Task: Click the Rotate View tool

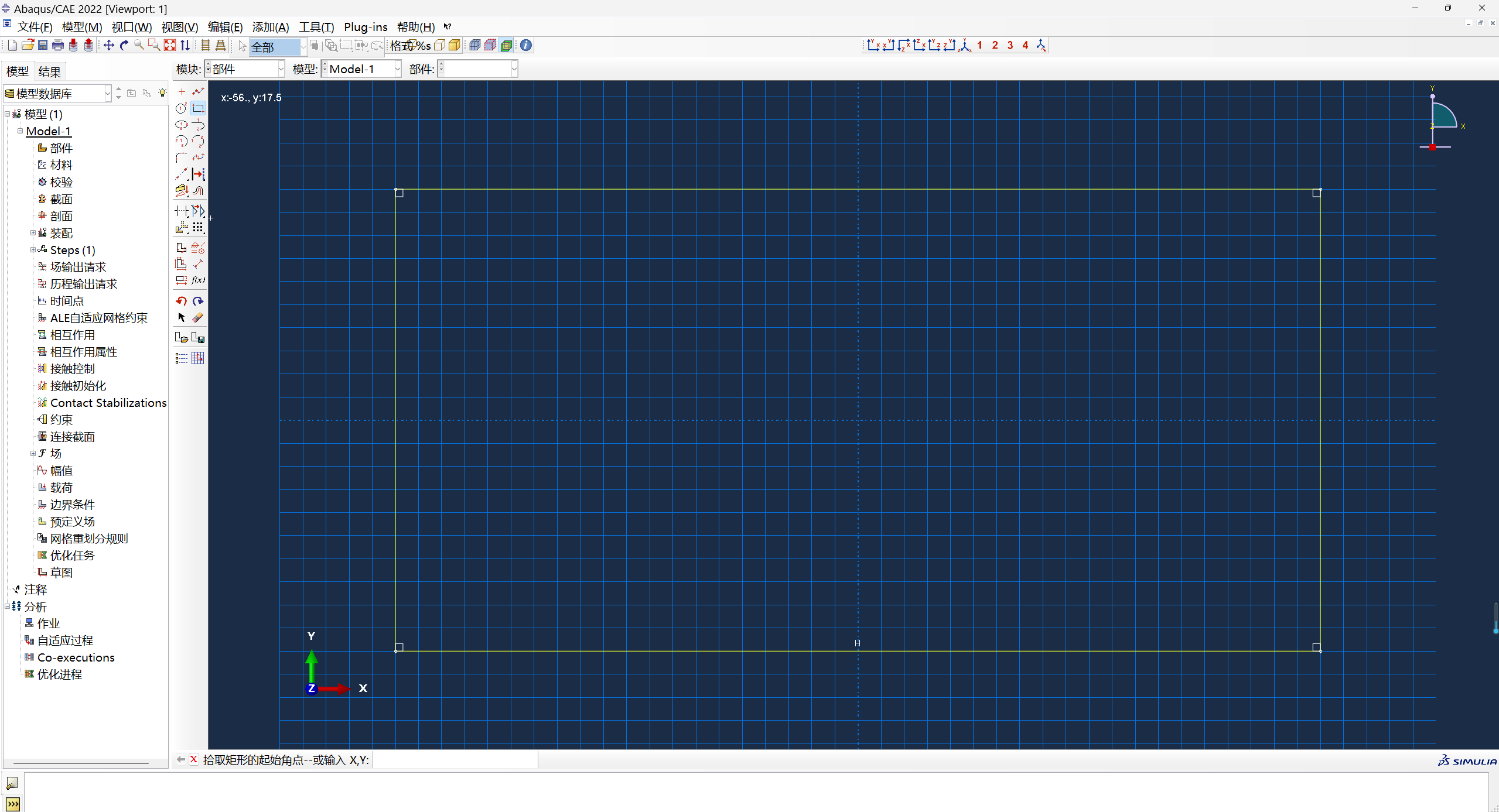Action: tap(124, 45)
